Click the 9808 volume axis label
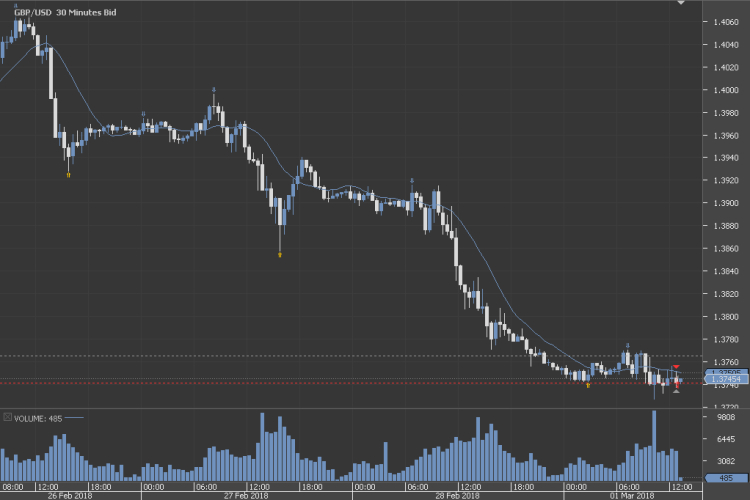The height and width of the screenshot is (500, 750). [726, 417]
